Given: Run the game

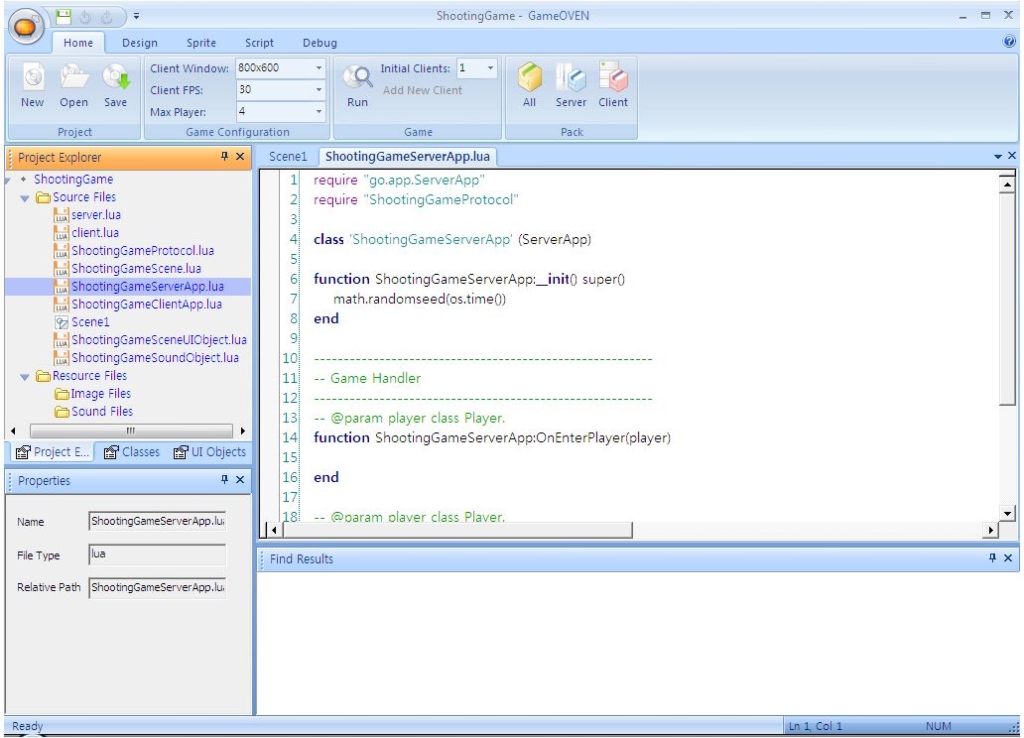Looking at the screenshot, I should 357,85.
